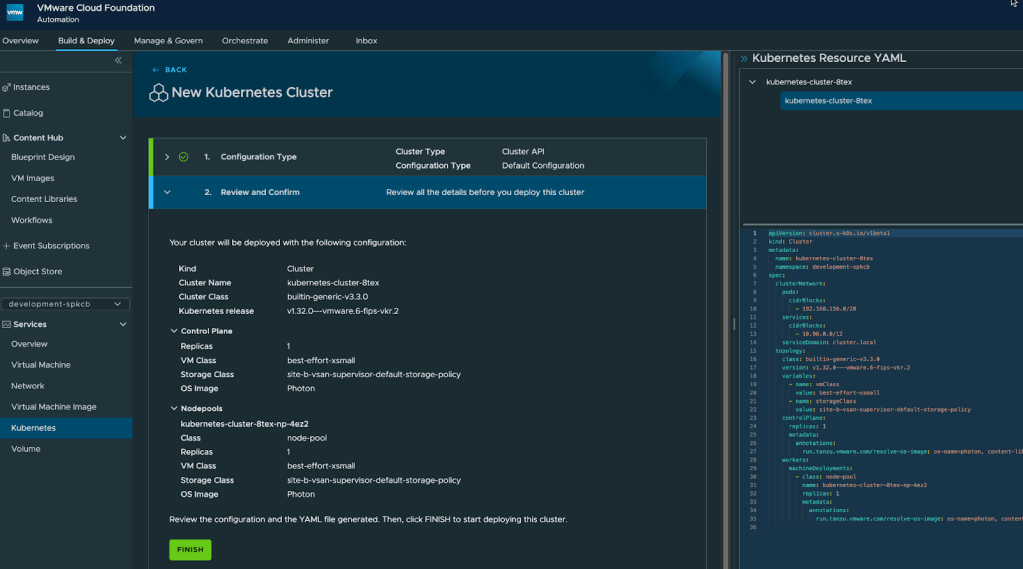The height and width of the screenshot is (569, 1023).
Task: Open the Overview top tab
Action: pyautogui.click(x=20, y=40)
